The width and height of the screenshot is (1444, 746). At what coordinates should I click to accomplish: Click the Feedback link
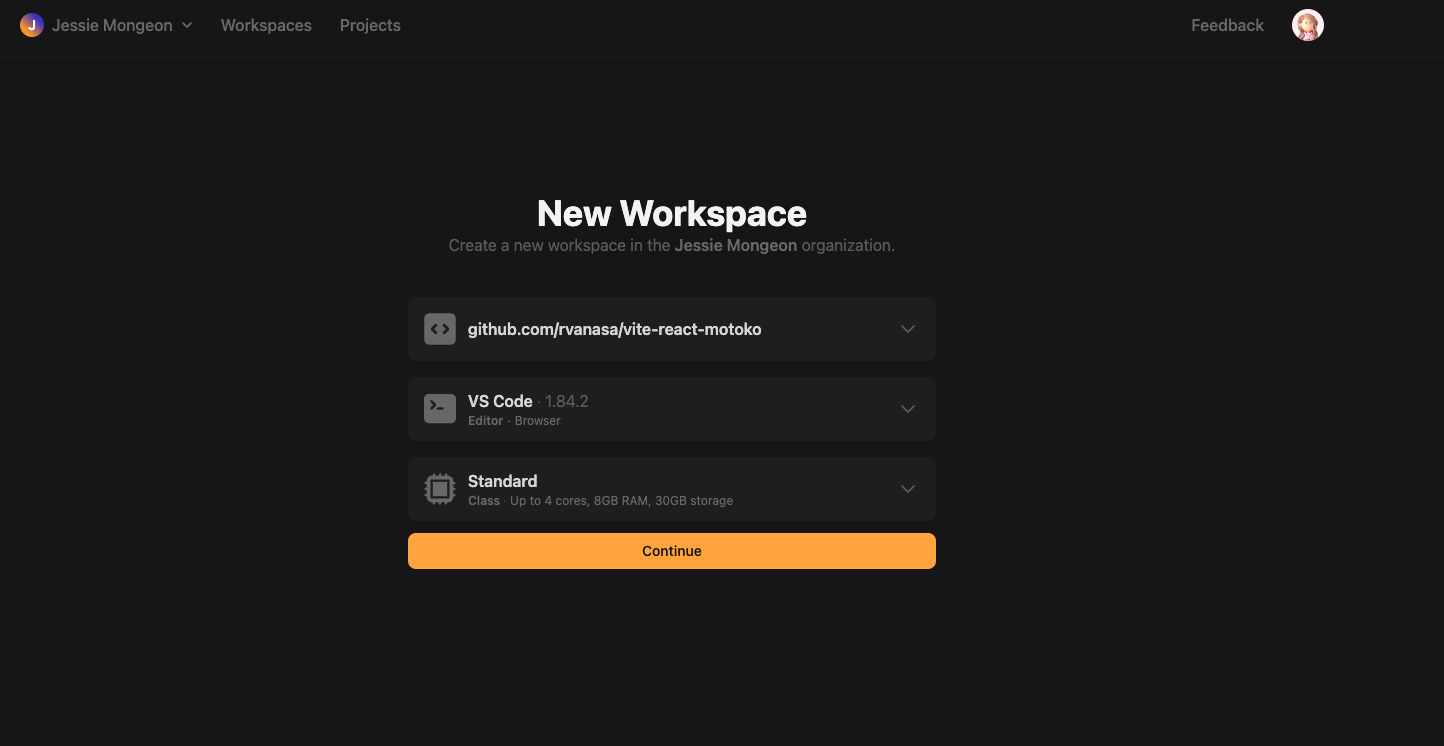[x=1227, y=25]
